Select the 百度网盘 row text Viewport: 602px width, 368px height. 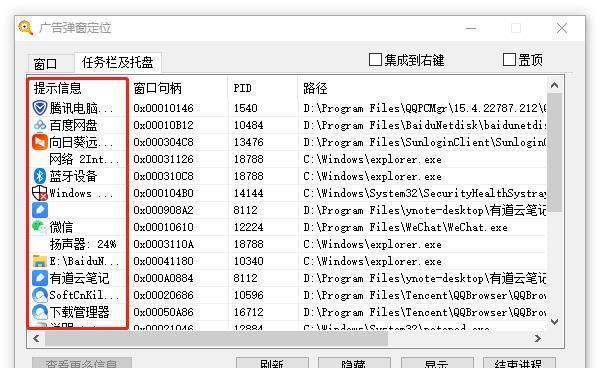pos(73,125)
